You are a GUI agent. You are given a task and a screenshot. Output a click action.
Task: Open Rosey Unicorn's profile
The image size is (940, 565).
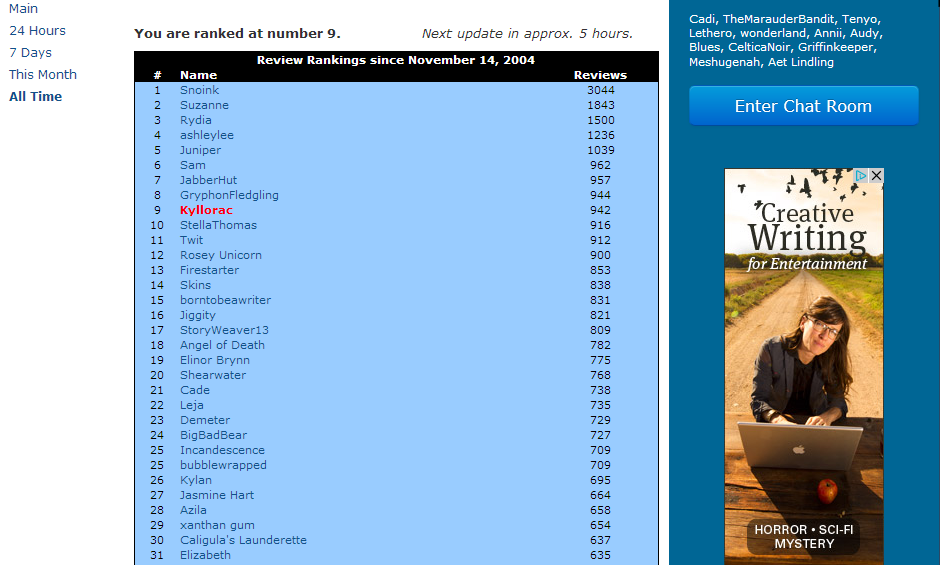221,255
